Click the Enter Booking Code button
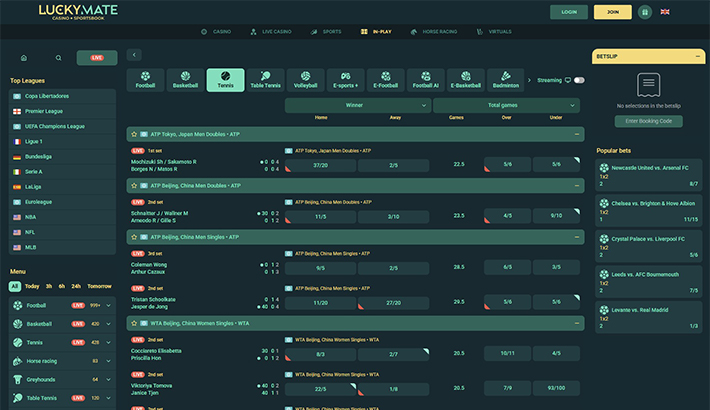This screenshot has height=410, width=710. coord(648,121)
